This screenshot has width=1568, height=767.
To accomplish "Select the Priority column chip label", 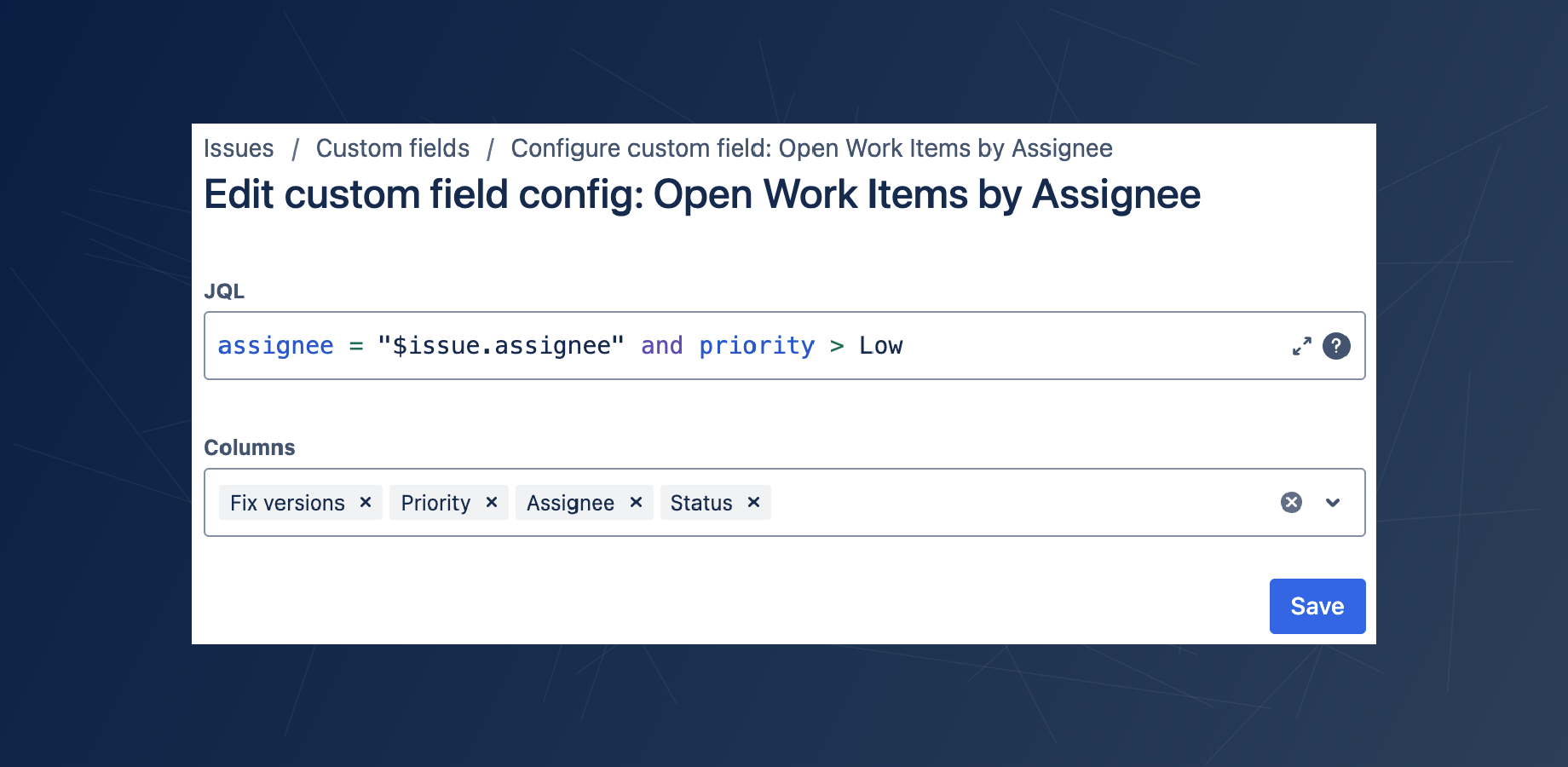I will click(435, 503).
